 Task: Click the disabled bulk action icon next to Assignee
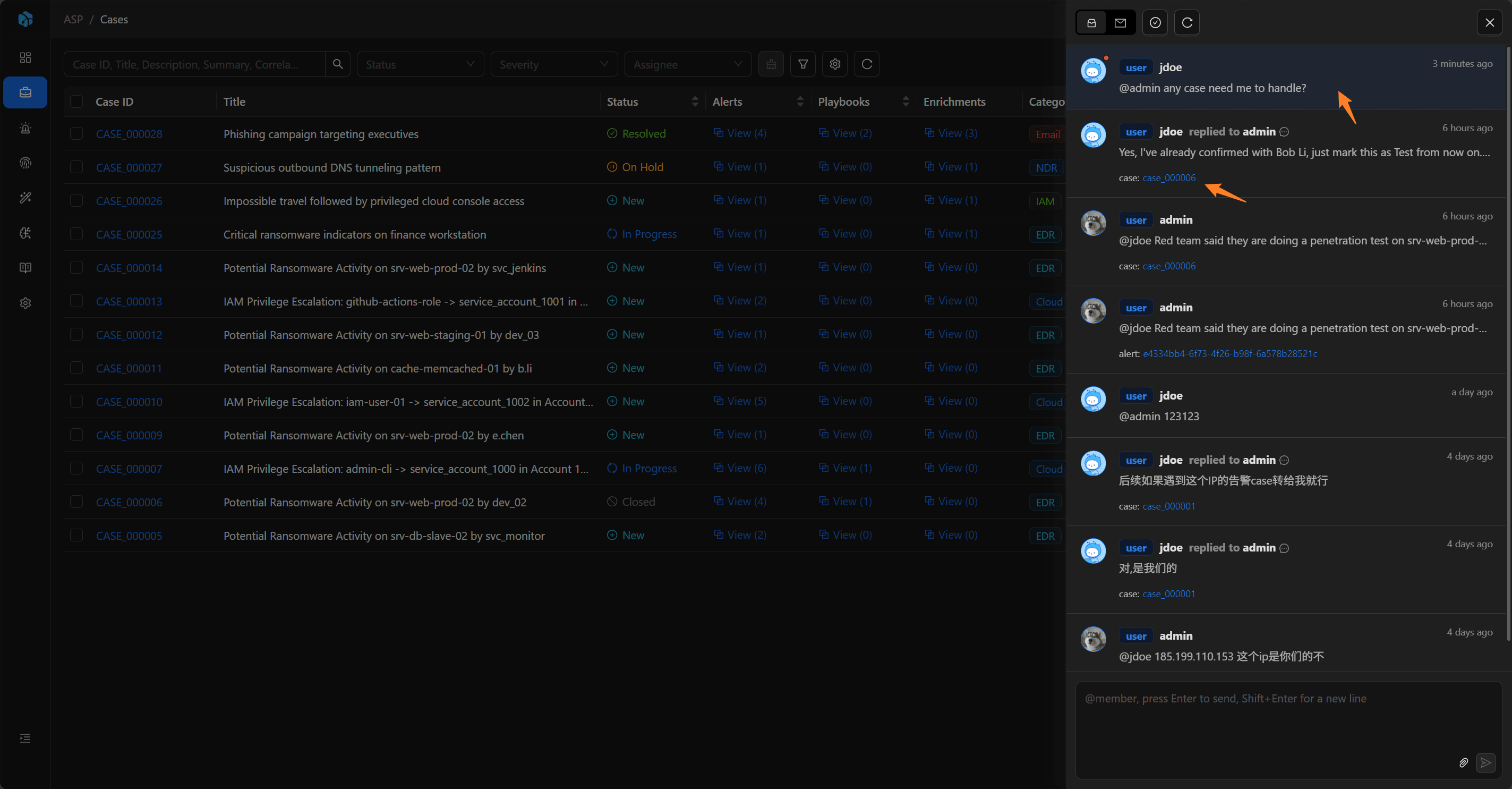pyautogui.click(x=771, y=64)
